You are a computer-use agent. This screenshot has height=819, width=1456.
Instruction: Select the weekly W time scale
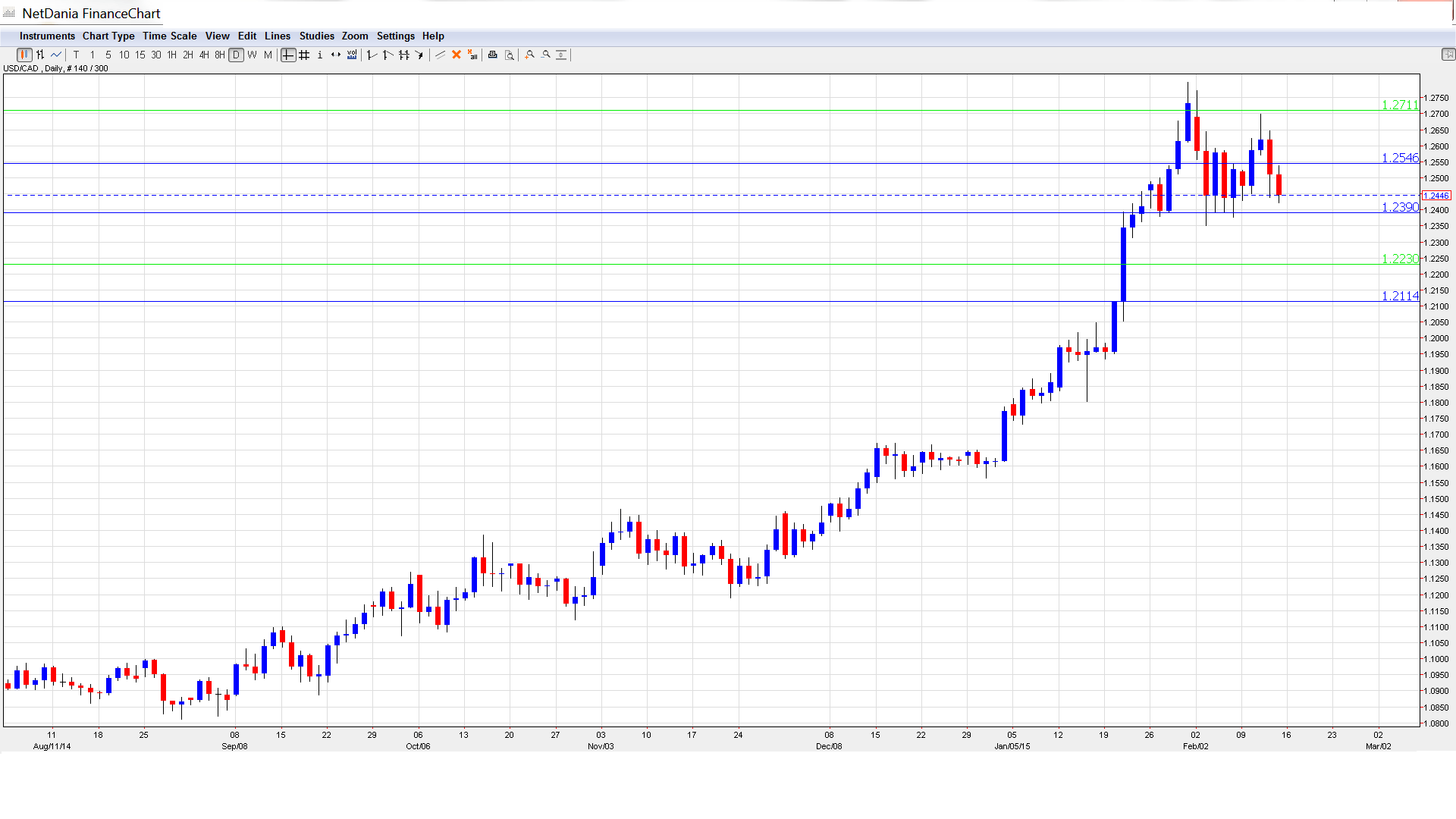[252, 55]
